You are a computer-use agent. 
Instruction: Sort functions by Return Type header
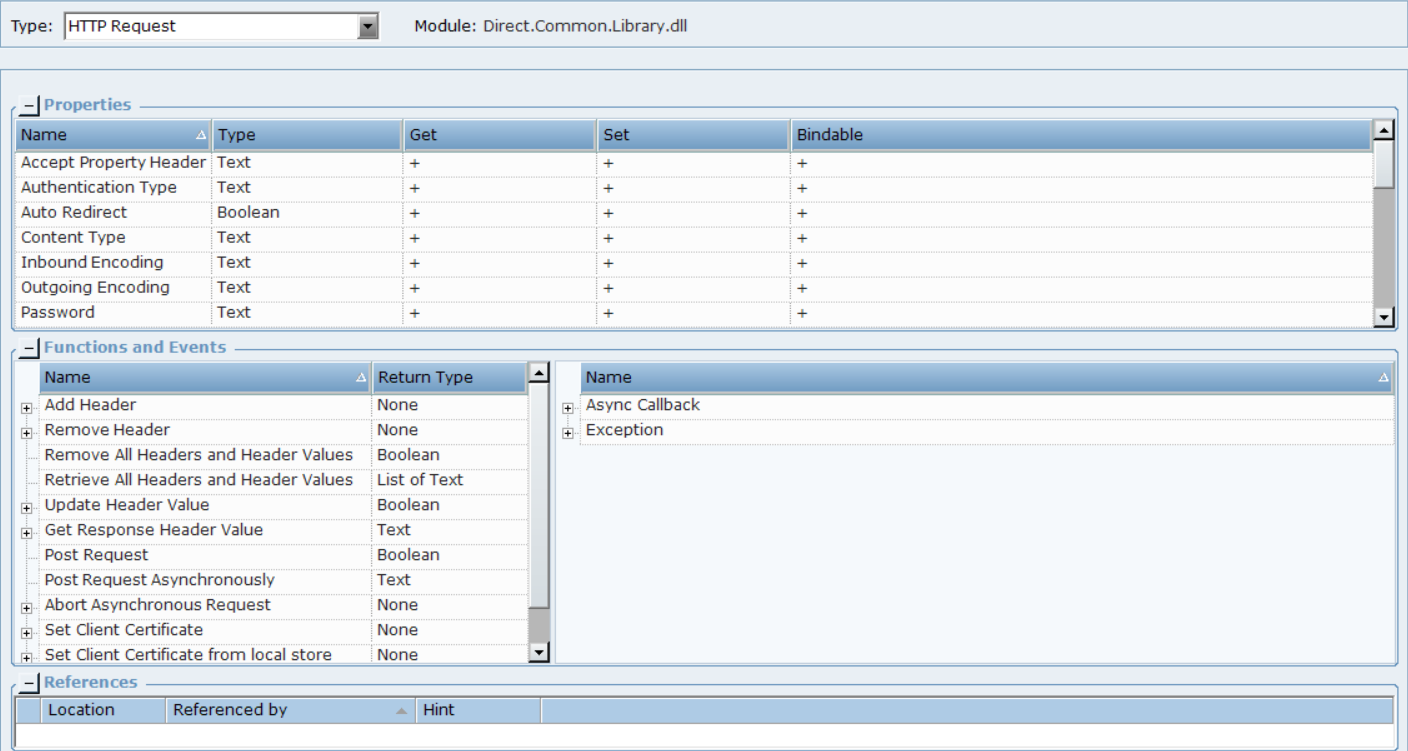point(448,377)
